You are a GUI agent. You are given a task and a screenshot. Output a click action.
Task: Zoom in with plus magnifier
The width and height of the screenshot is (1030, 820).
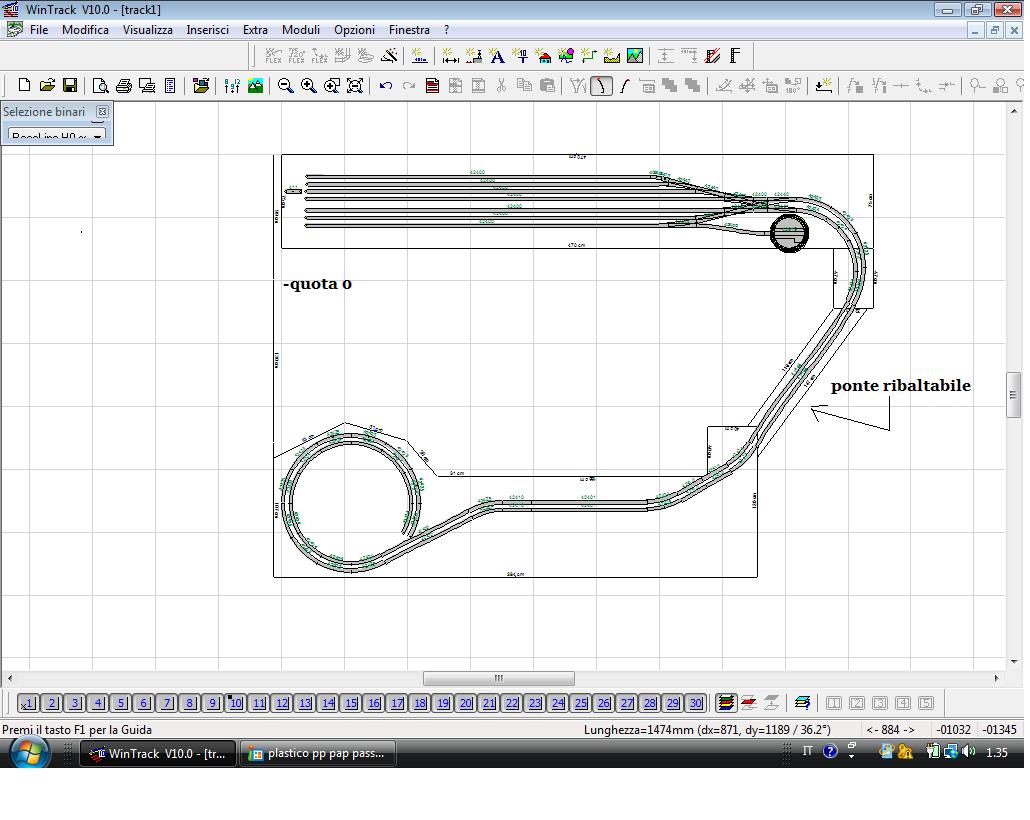[x=308, y=85]
